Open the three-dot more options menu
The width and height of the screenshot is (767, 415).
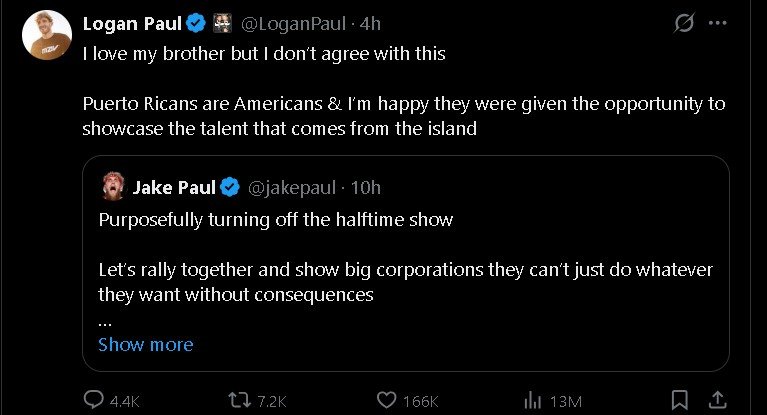[717, 23]
